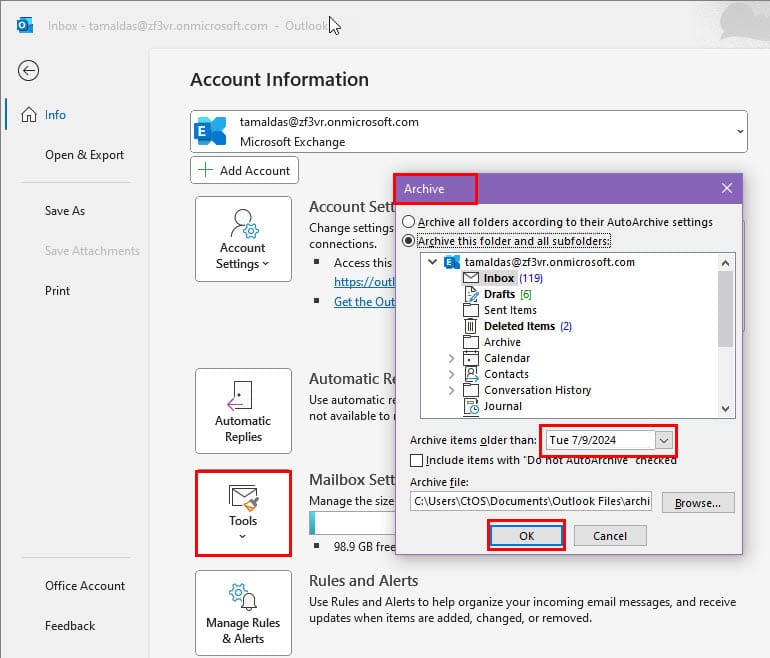Click the Archive file path field
The width and height of the screenshot is (770, 658).
pyautogui.click(x=530, y=502)
